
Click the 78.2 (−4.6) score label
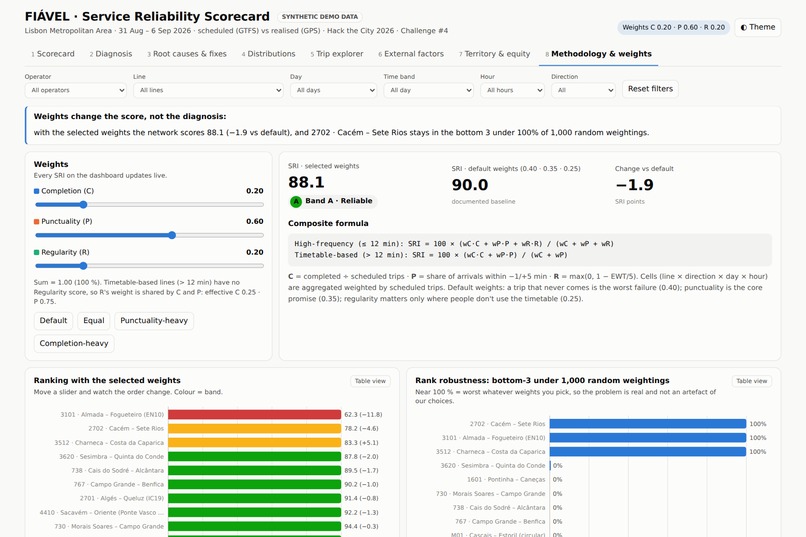[361, 429]
